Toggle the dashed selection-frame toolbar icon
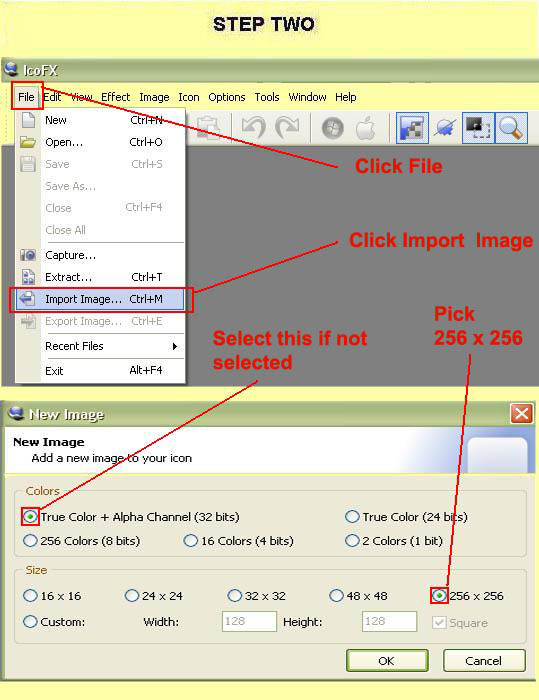 (x=478, y=128)
